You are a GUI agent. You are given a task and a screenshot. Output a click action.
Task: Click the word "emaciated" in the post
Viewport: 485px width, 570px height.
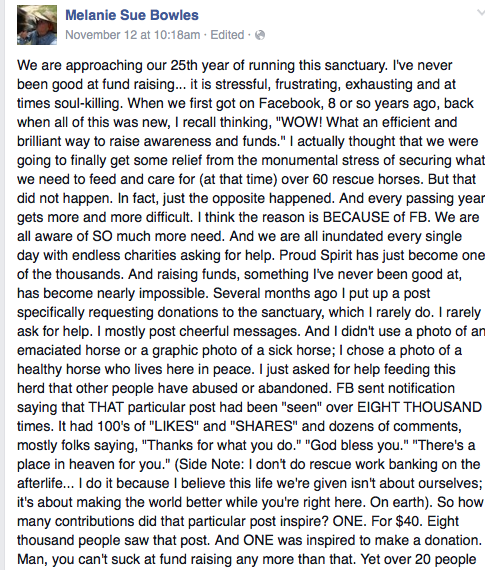pos(49,350)
